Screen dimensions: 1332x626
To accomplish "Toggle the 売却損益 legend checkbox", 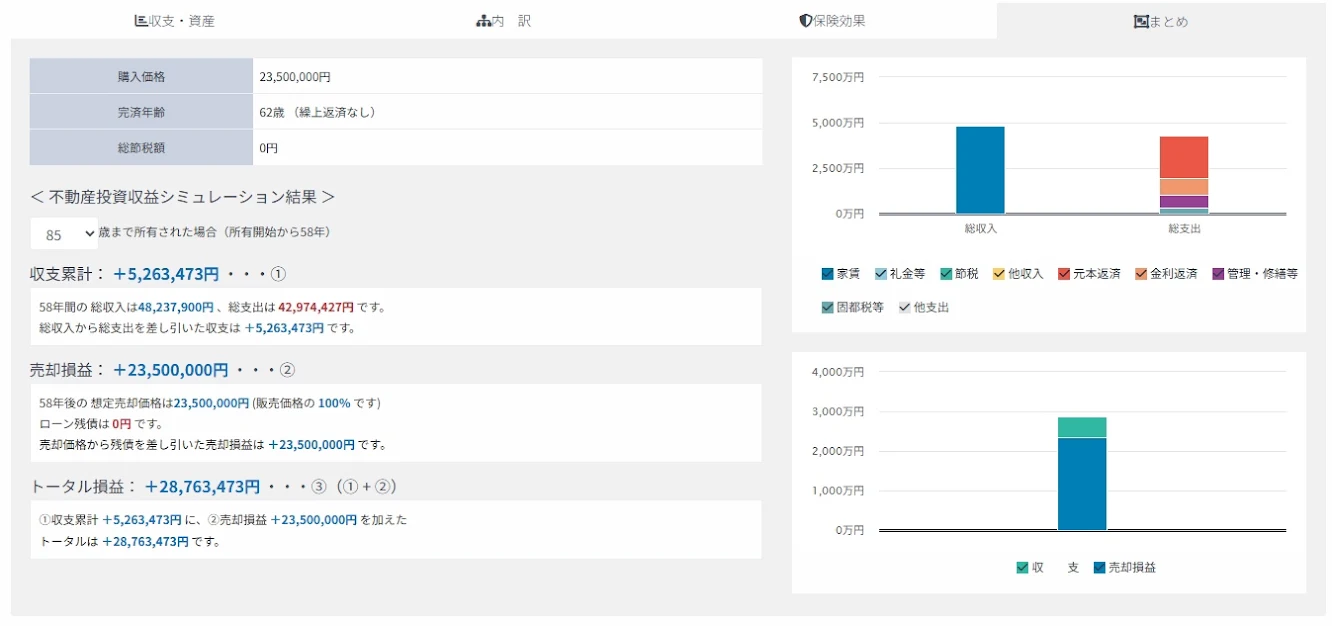I will (x=1099, y=568).
